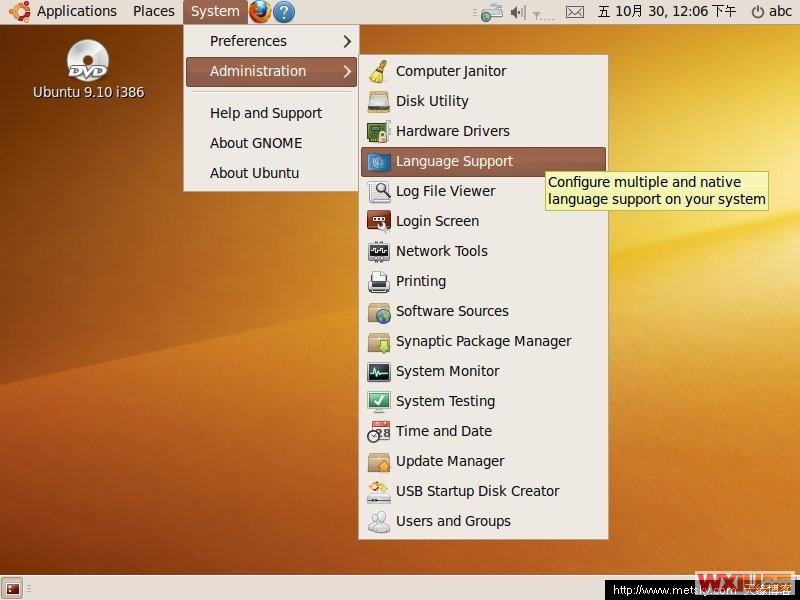Viewport: 800px width, 600px height.
Task: Open the help icon in top panel
Action: 284,12
